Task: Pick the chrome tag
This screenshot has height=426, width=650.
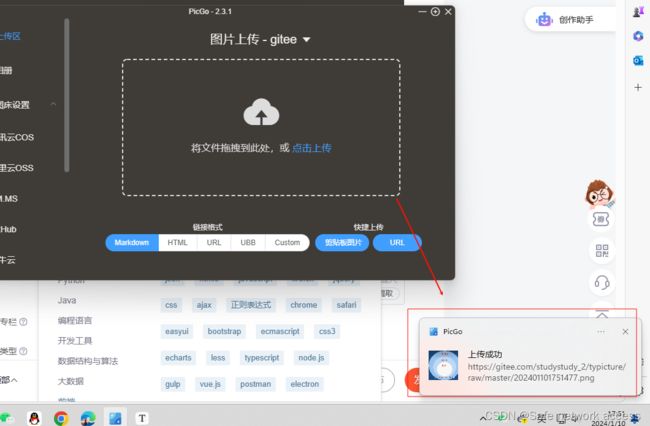Action: point(303,305)
